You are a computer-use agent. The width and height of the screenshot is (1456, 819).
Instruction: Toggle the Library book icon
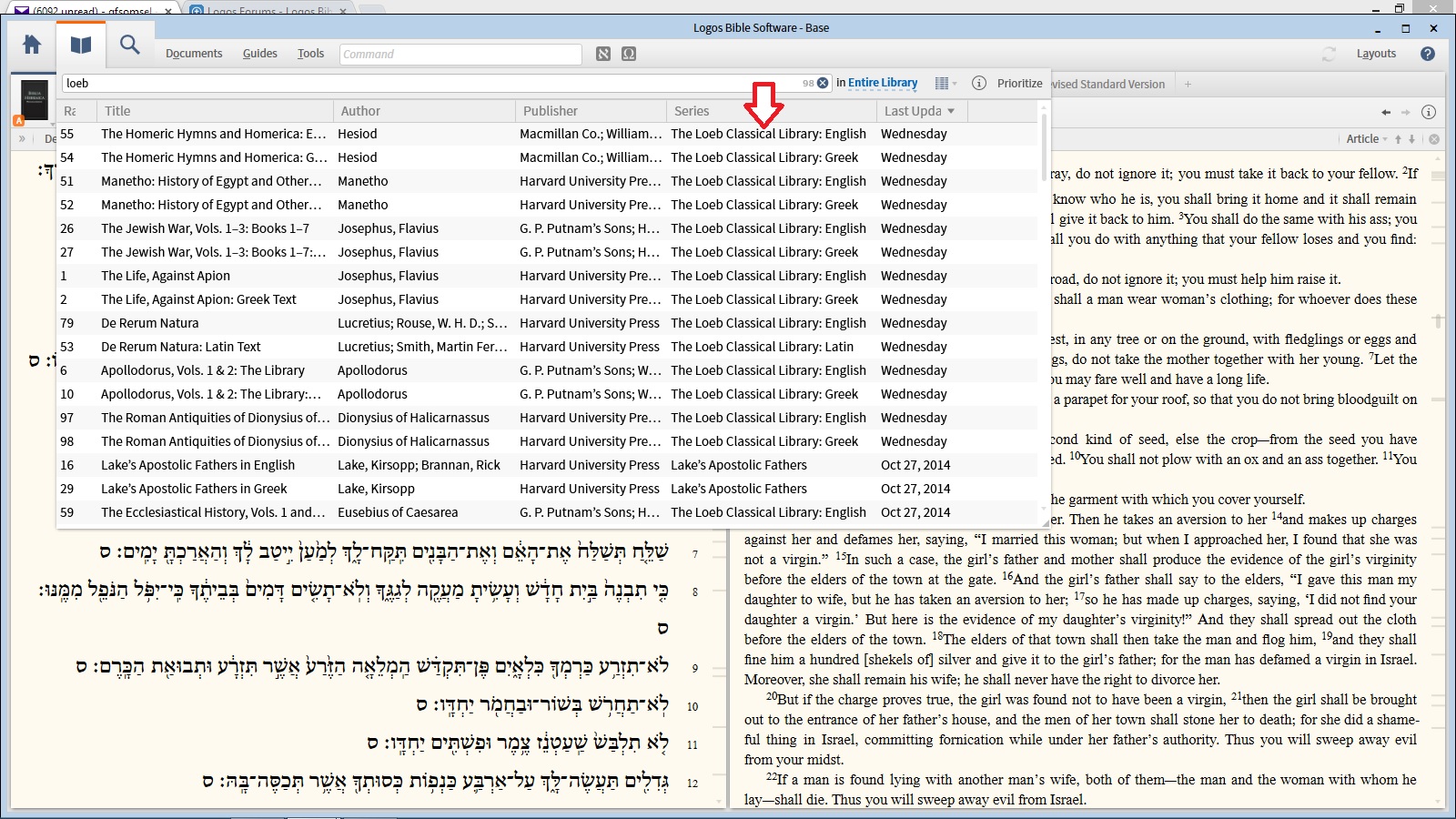tap(81, 45)
